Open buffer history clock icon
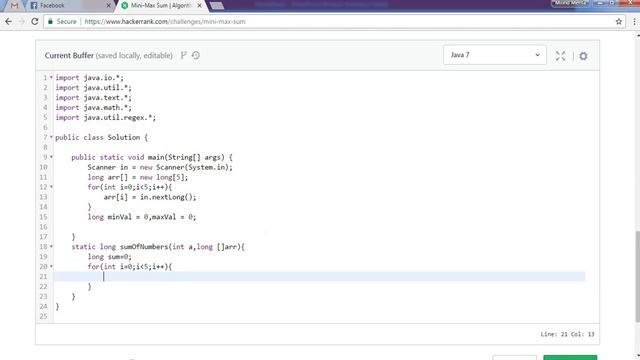The width and height of the screenshot is (640, 360). click(x=196, y=55)
